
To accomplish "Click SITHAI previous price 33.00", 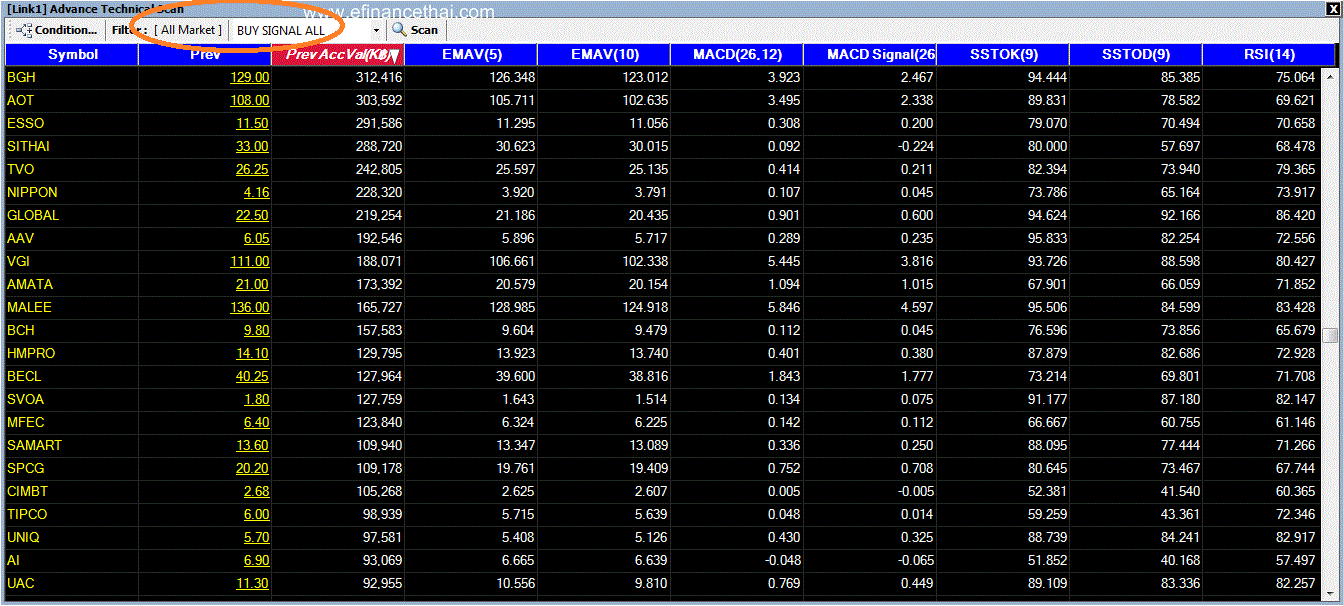I will click(x=252, y=146).
